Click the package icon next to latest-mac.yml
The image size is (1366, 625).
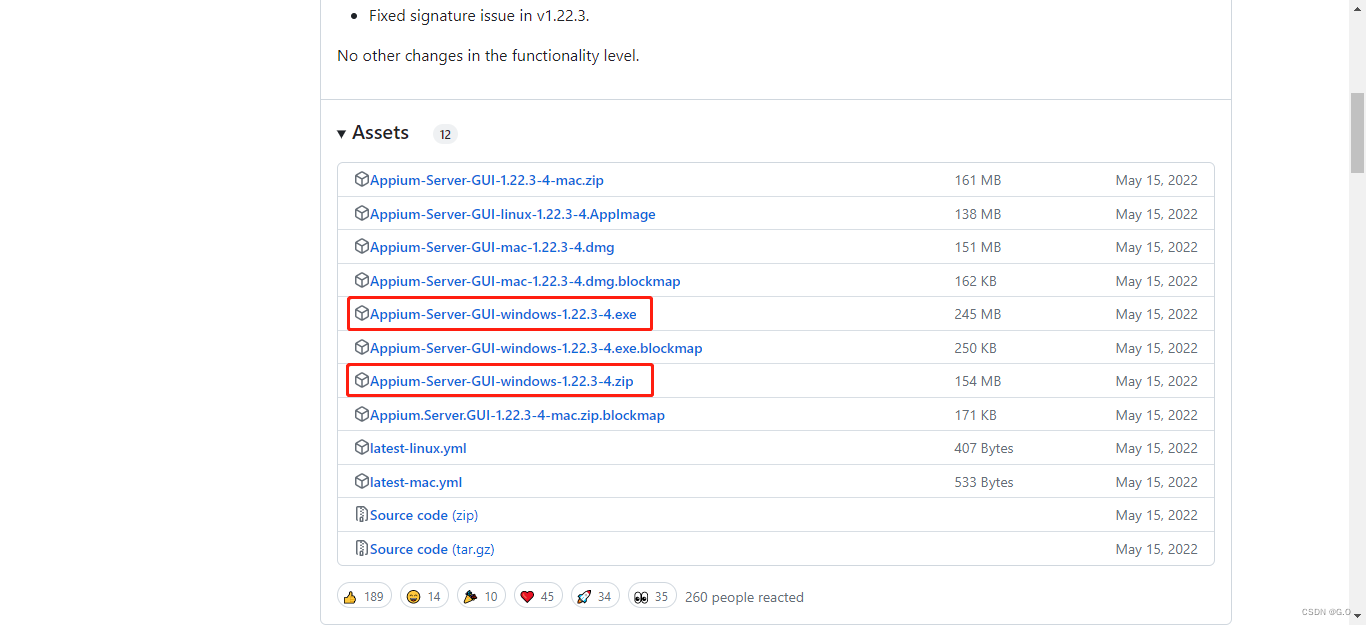click(361, 481)
